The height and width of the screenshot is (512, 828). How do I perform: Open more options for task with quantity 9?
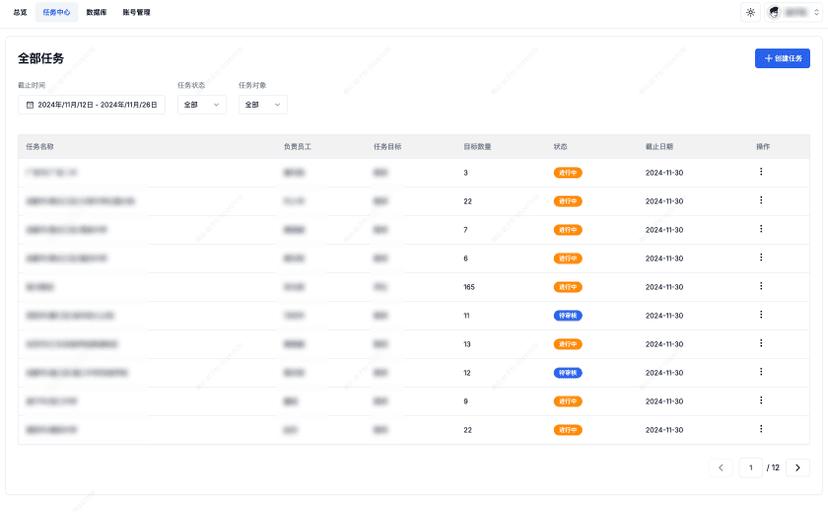pos(761,401)
